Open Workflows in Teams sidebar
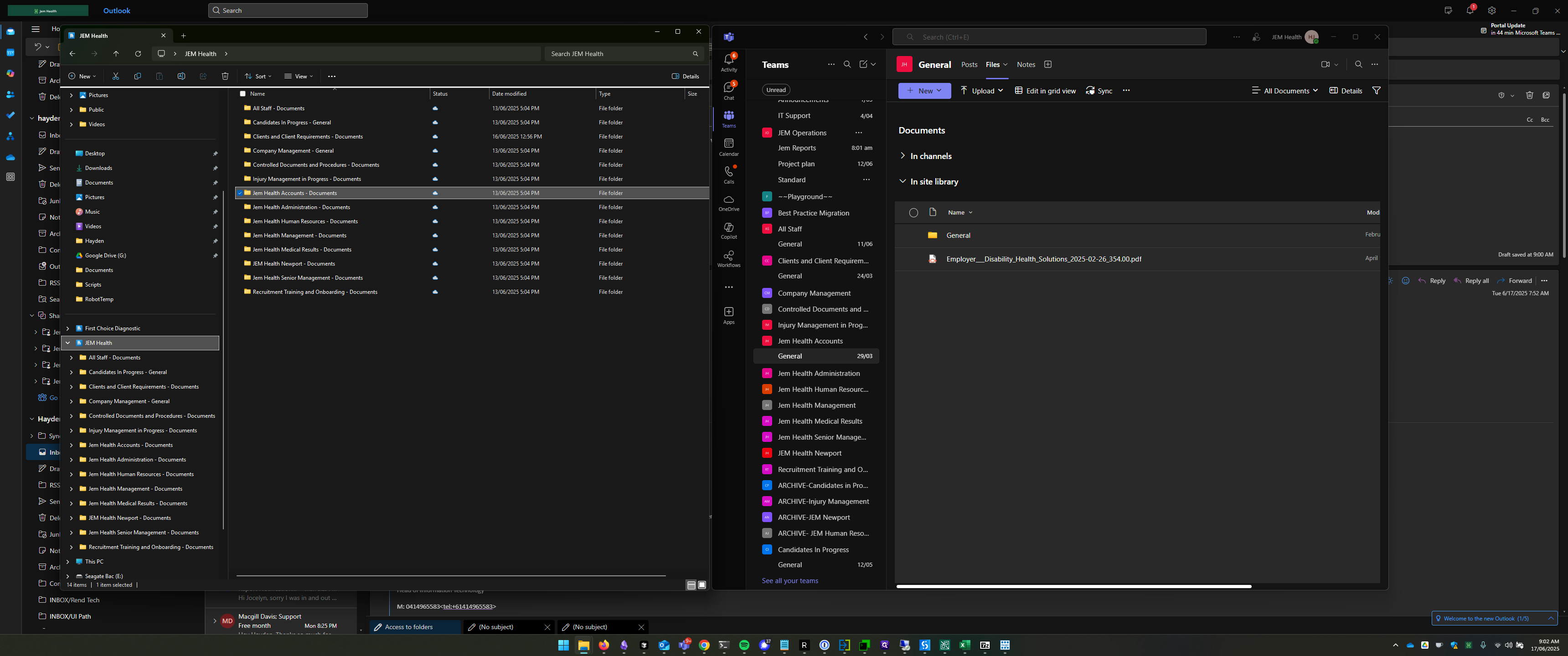Image resolution: width=1568 pixels, height=656 pixels. click(x=728, y=259)
